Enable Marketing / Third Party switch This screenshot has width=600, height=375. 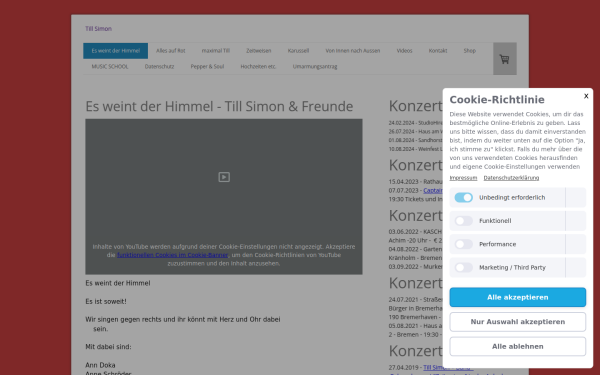(463, 267)
